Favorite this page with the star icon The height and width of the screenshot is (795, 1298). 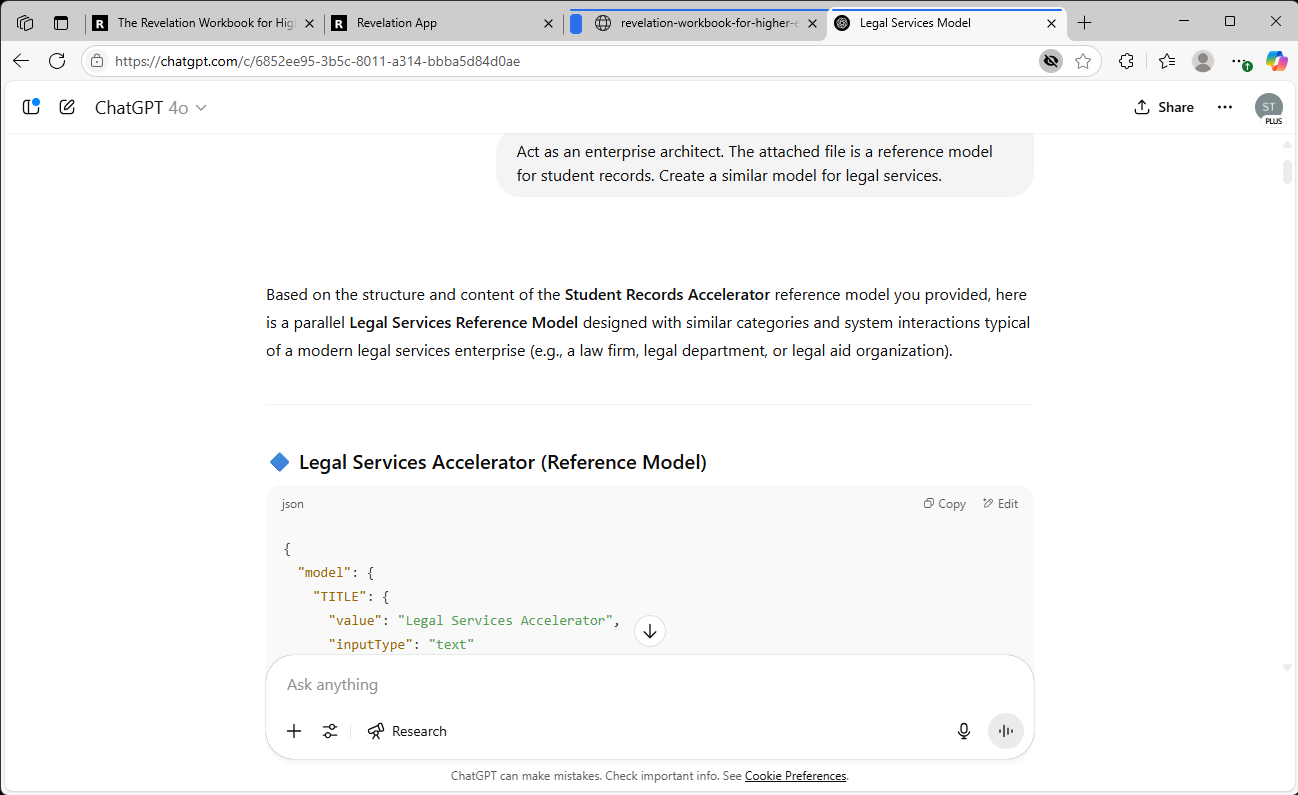1083,61
